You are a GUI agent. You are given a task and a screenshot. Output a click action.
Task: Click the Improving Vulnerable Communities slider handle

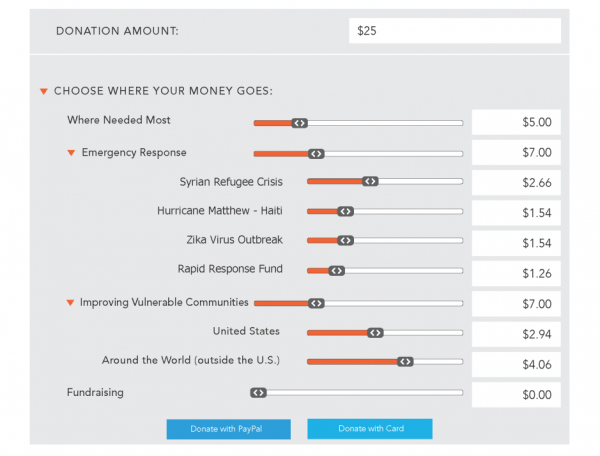316,303
